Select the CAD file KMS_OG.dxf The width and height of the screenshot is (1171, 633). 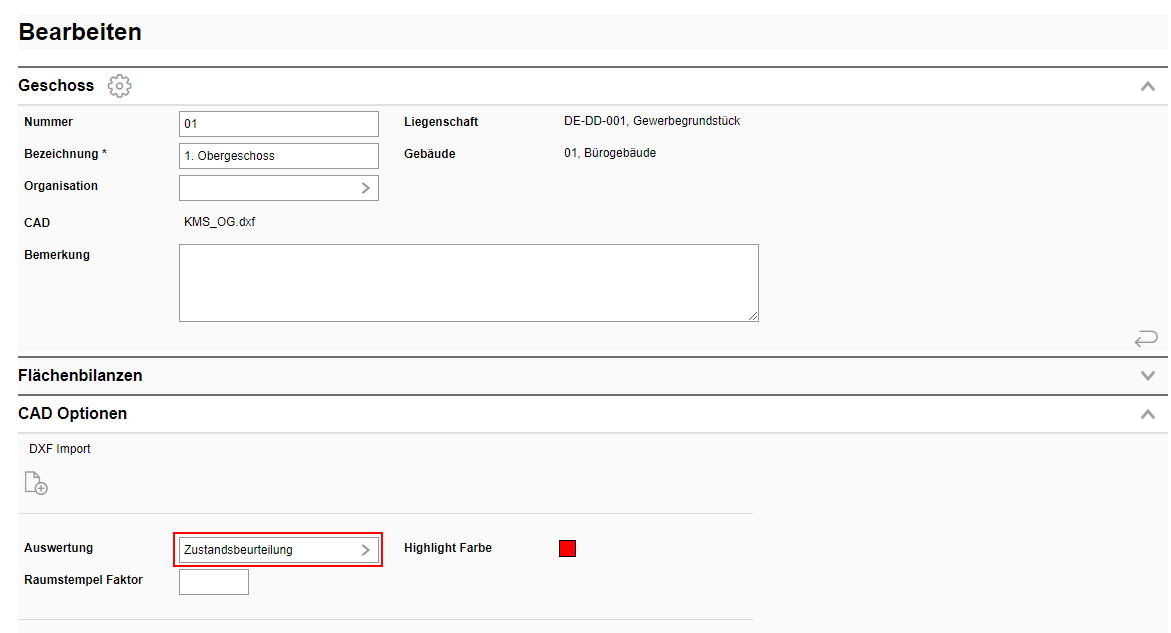click(222, 221)
